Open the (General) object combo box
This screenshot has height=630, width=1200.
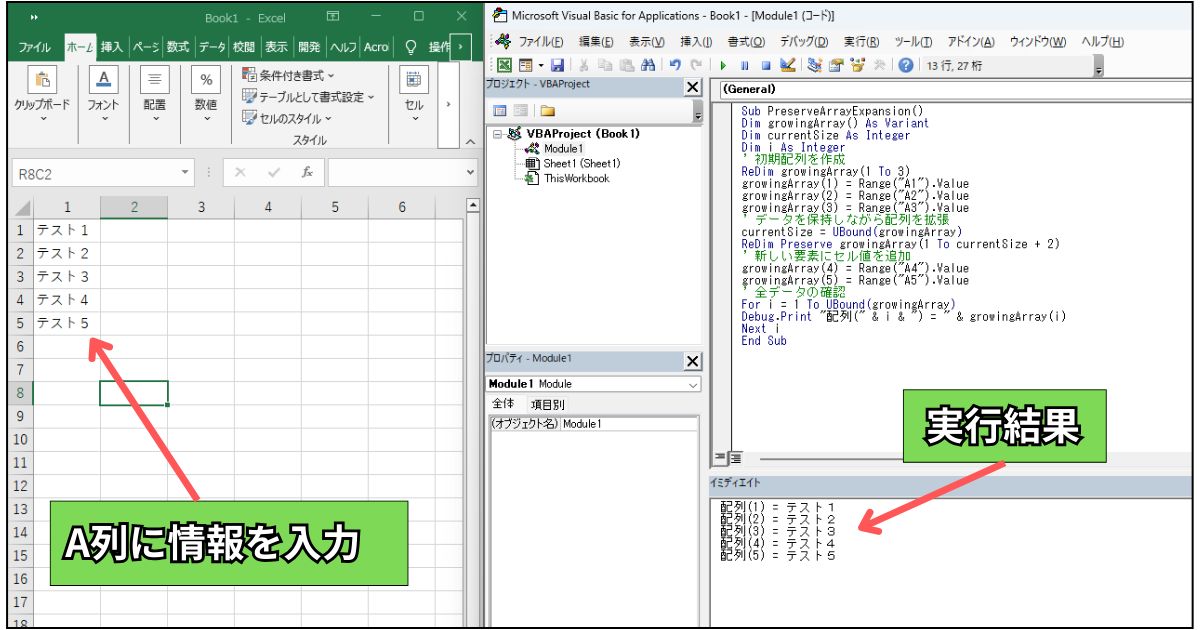[955, 89]
